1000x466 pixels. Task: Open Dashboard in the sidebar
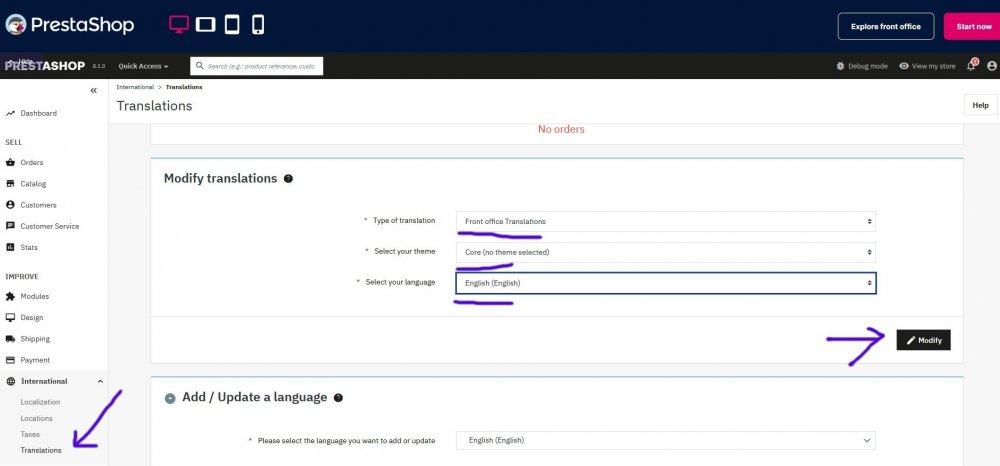click(x=38, y=113)
